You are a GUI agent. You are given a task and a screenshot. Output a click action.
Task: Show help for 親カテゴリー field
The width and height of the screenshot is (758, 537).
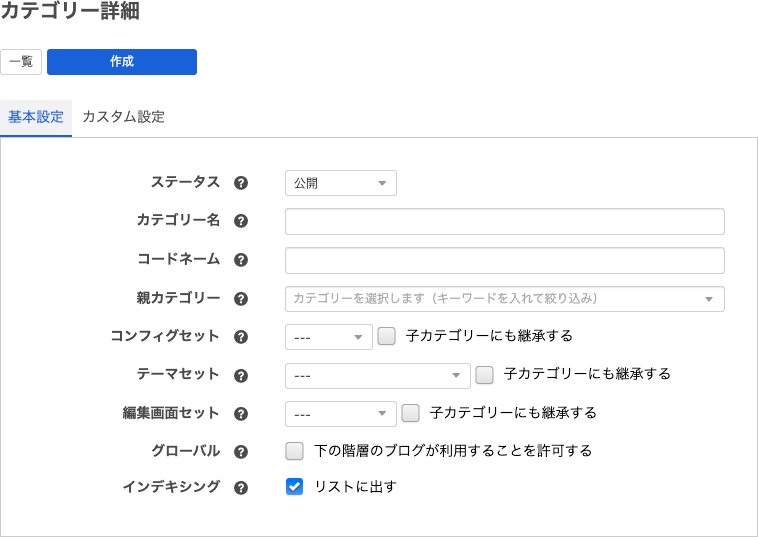click(240, 299)
